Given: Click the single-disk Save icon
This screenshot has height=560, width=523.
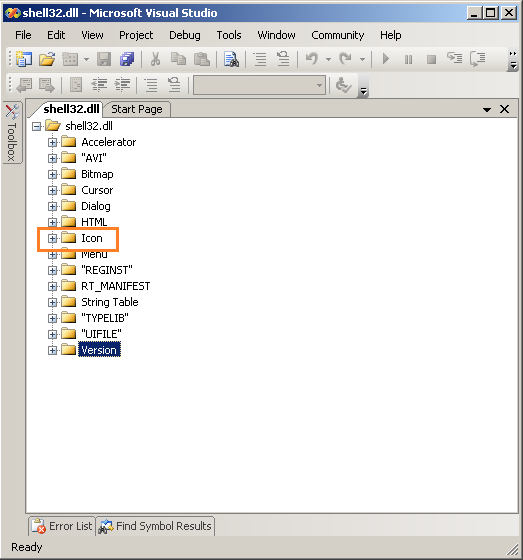Looking at the screenshot, I should [x=104, y=59].
